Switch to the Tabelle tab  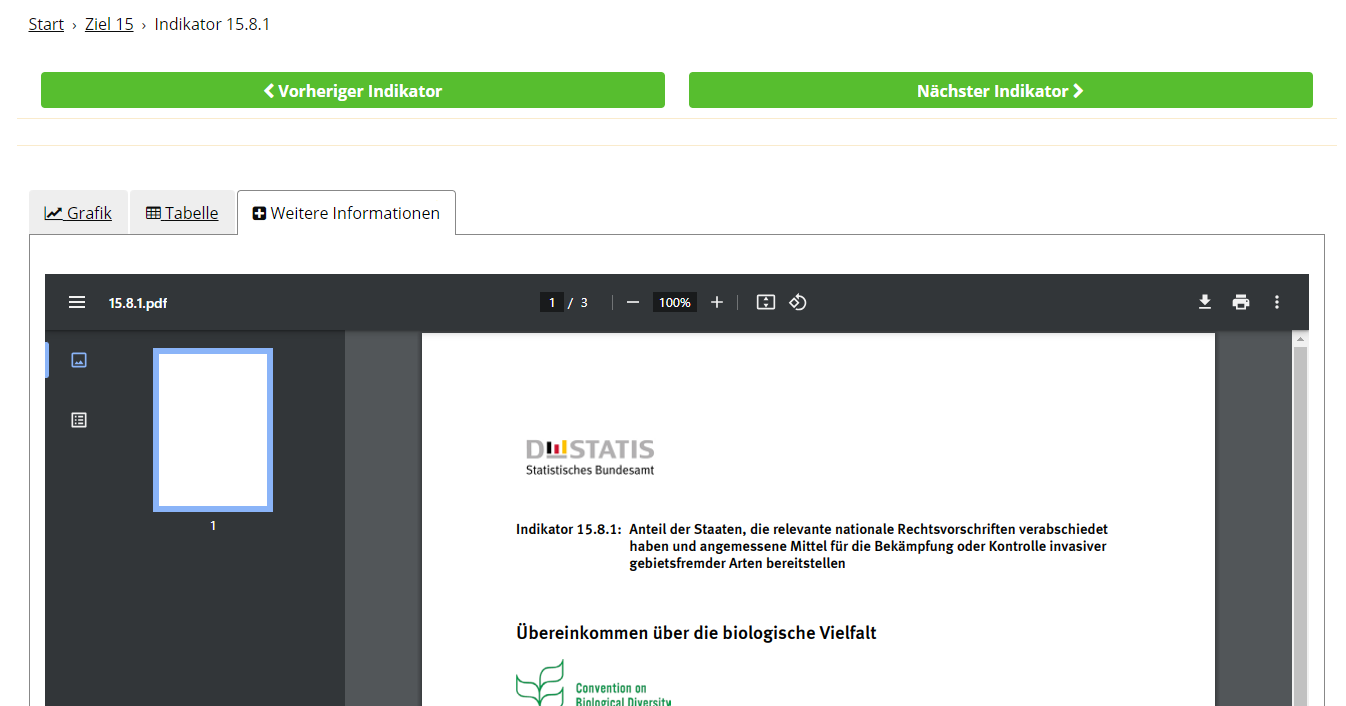coord(182,213)
